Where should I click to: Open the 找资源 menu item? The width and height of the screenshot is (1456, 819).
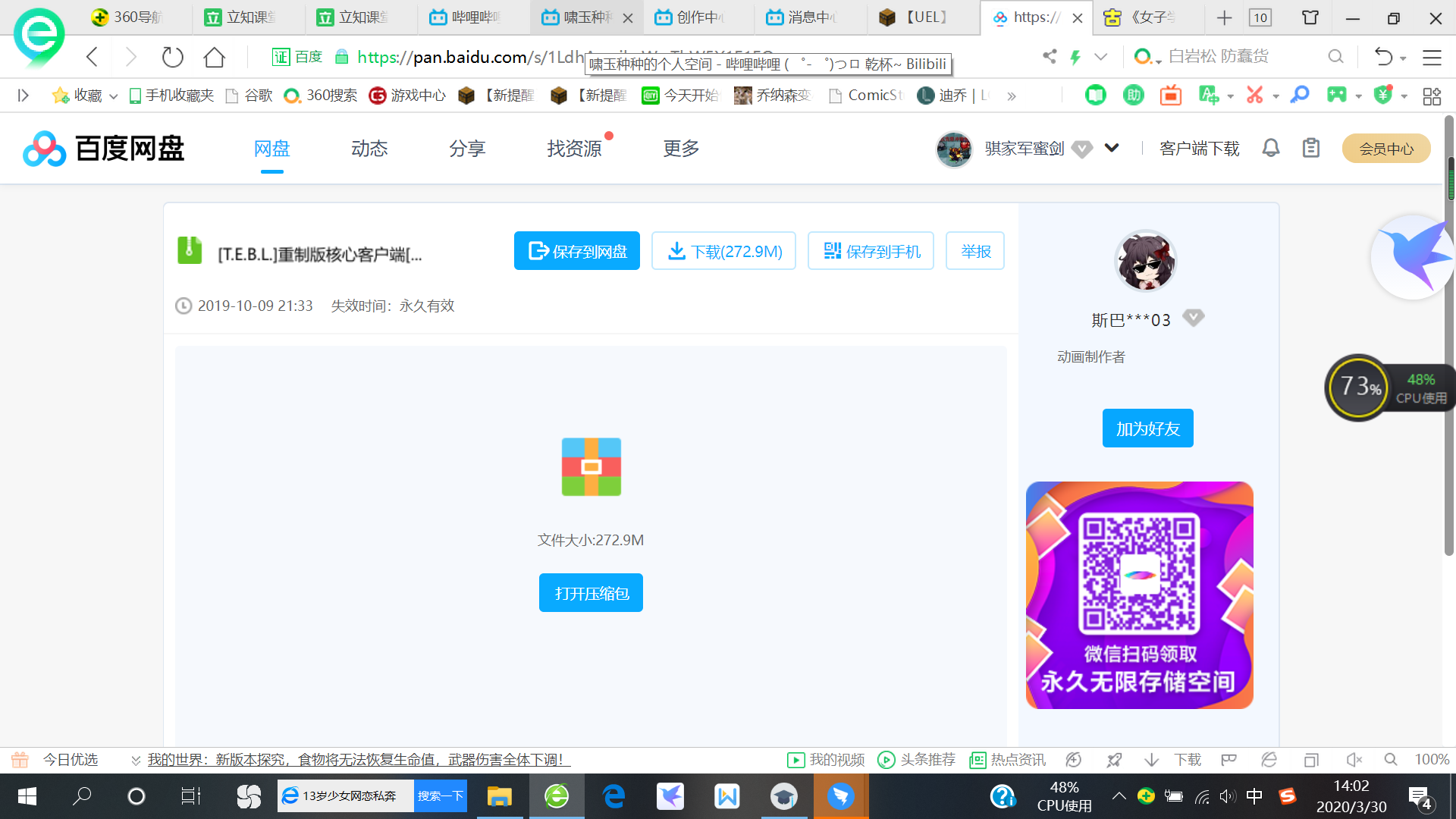574,149
